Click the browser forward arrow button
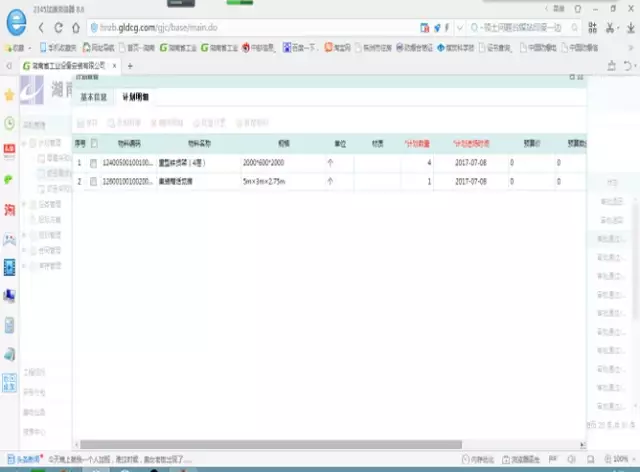Screen dimensions: 640x472 click(x=57, y=27)
